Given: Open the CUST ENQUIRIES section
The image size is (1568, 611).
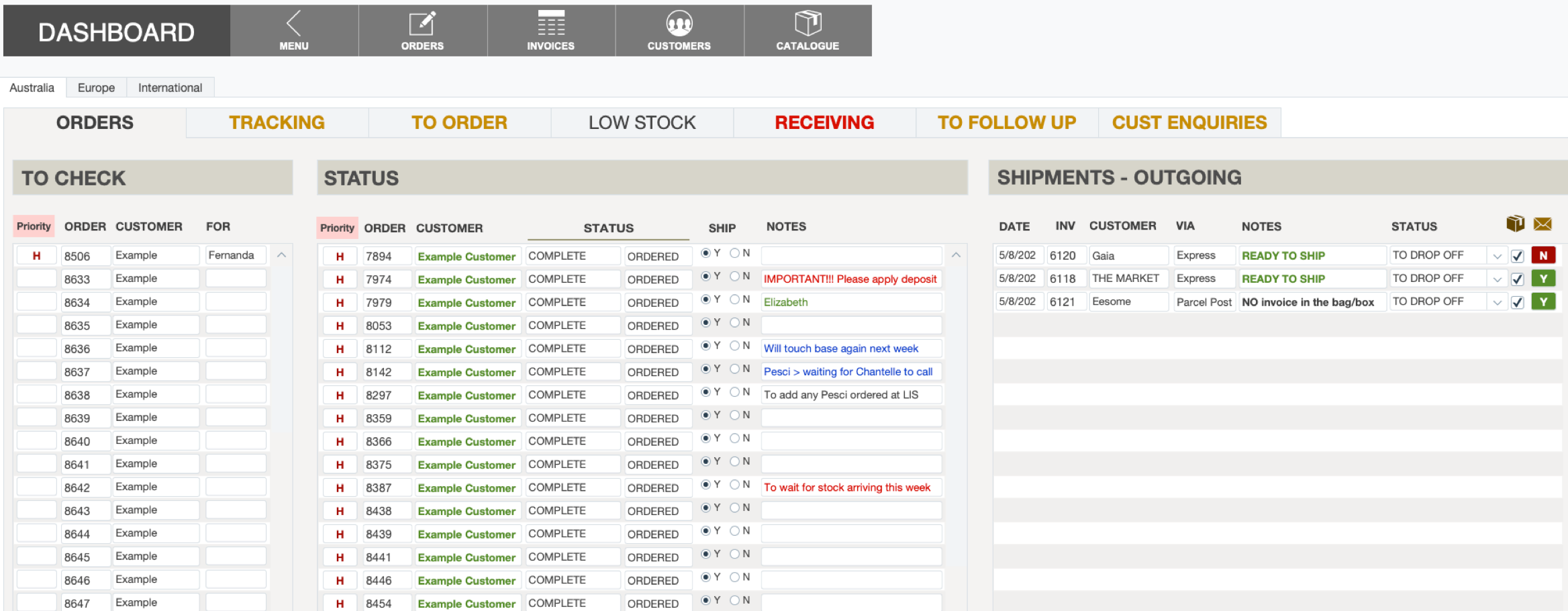Looking at the screenshot, I should (x=1189, y=122).
